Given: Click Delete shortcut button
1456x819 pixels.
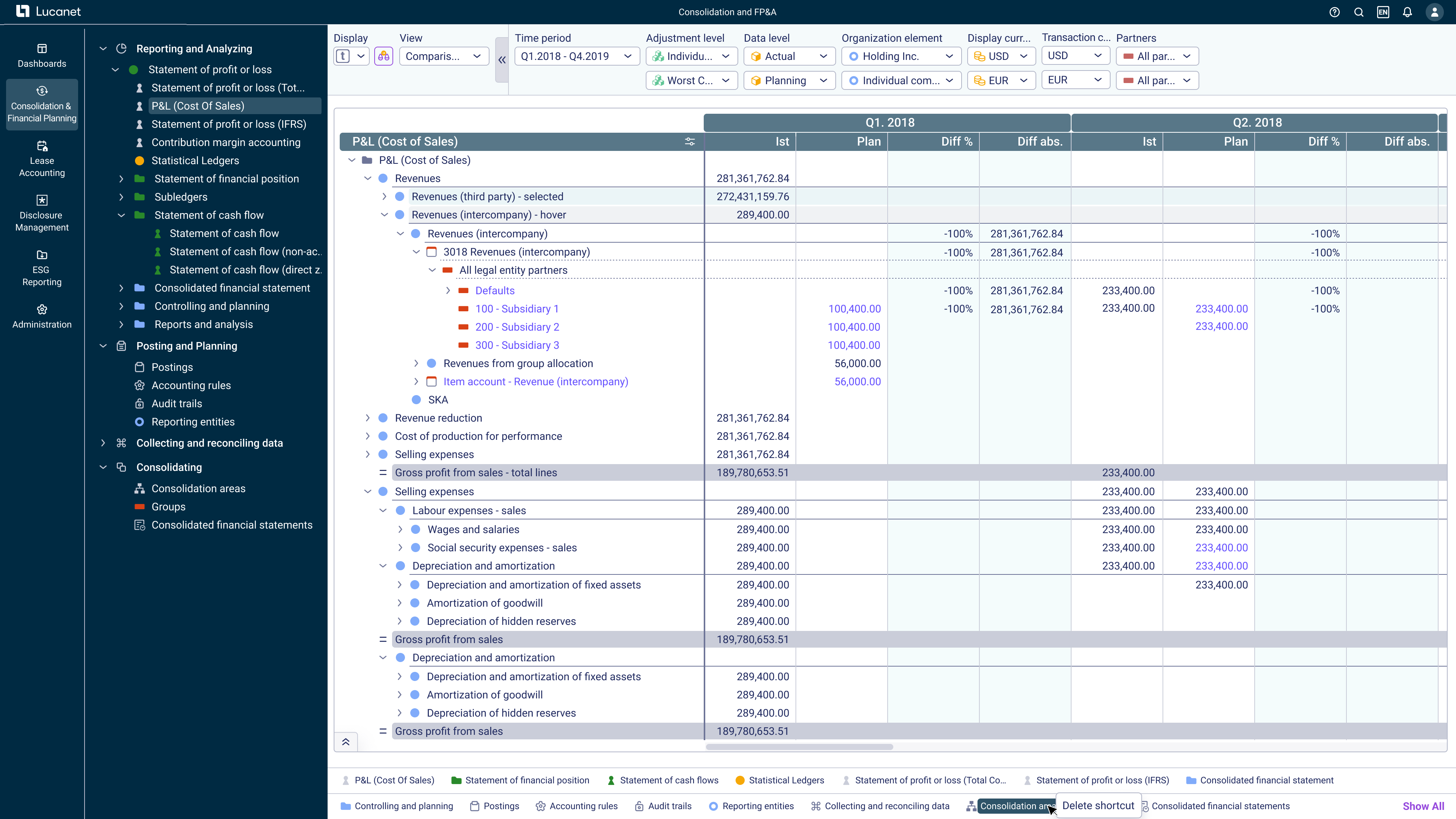Looking at the screenshot, I should [1098, 805].
